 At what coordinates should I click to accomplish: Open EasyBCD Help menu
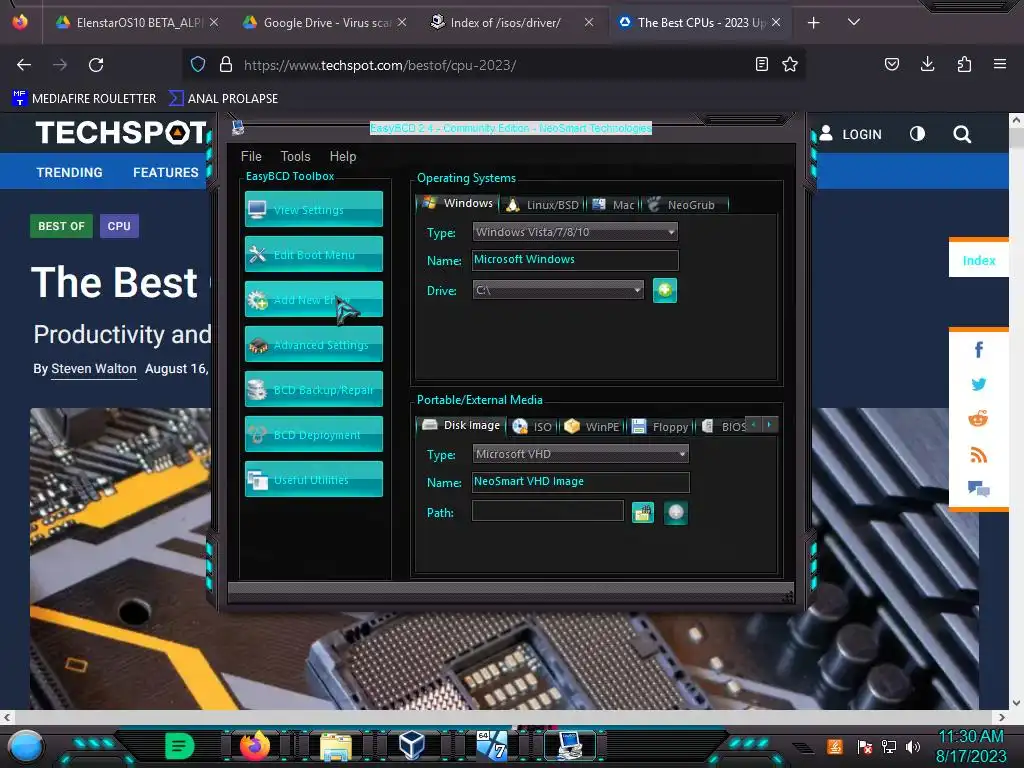click(343, 156)
